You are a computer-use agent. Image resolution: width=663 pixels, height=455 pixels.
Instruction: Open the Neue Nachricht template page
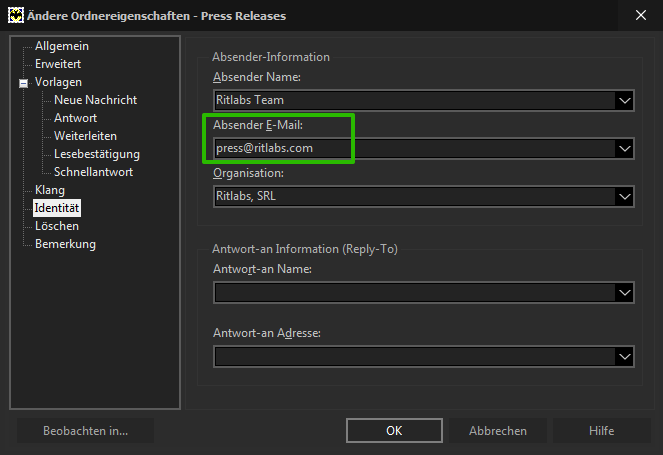[96, 100]
